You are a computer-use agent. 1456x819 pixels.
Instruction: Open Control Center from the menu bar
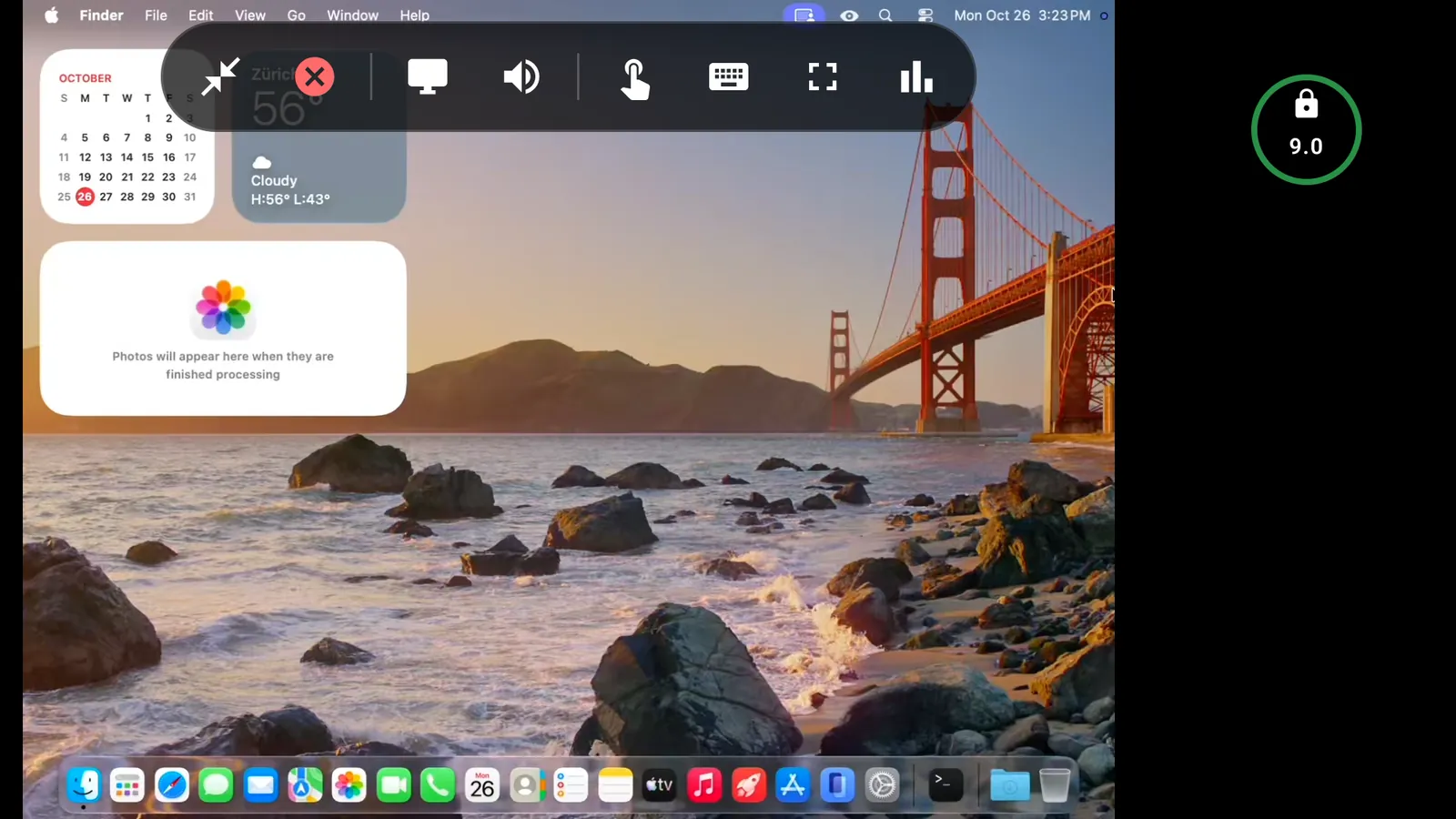[925, 15]
